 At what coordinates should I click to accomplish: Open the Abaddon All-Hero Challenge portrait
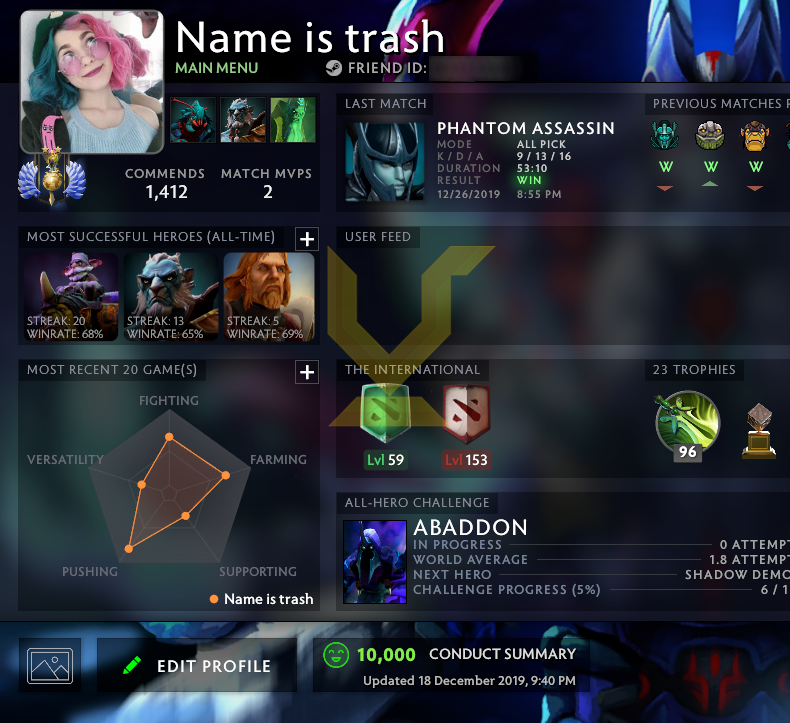[x=375, y=562]
